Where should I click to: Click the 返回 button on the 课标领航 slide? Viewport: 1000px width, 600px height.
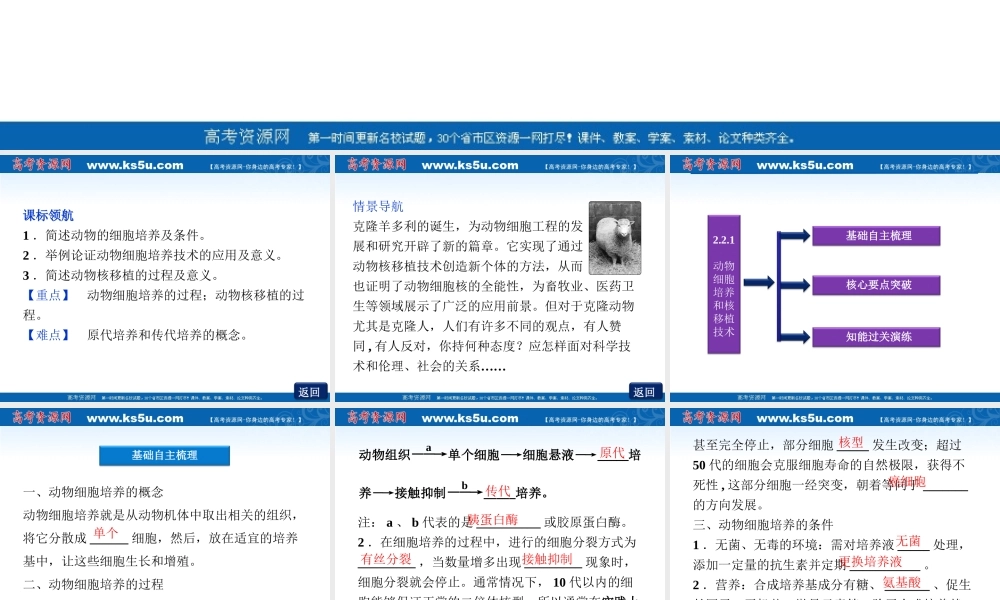click(311, 391)
